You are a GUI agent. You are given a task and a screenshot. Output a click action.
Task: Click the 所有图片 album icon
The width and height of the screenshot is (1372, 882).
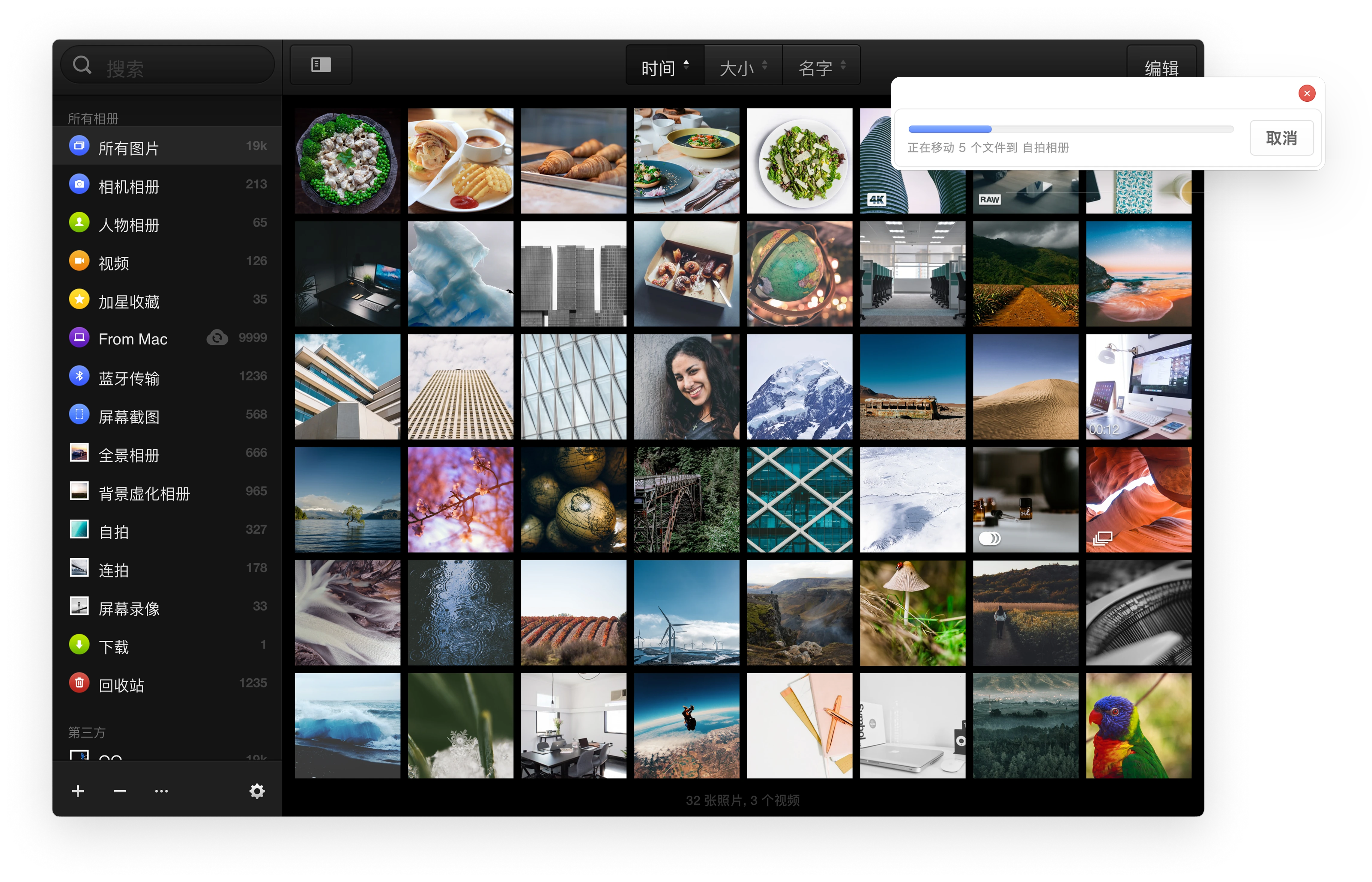click(x=79, y=146)
